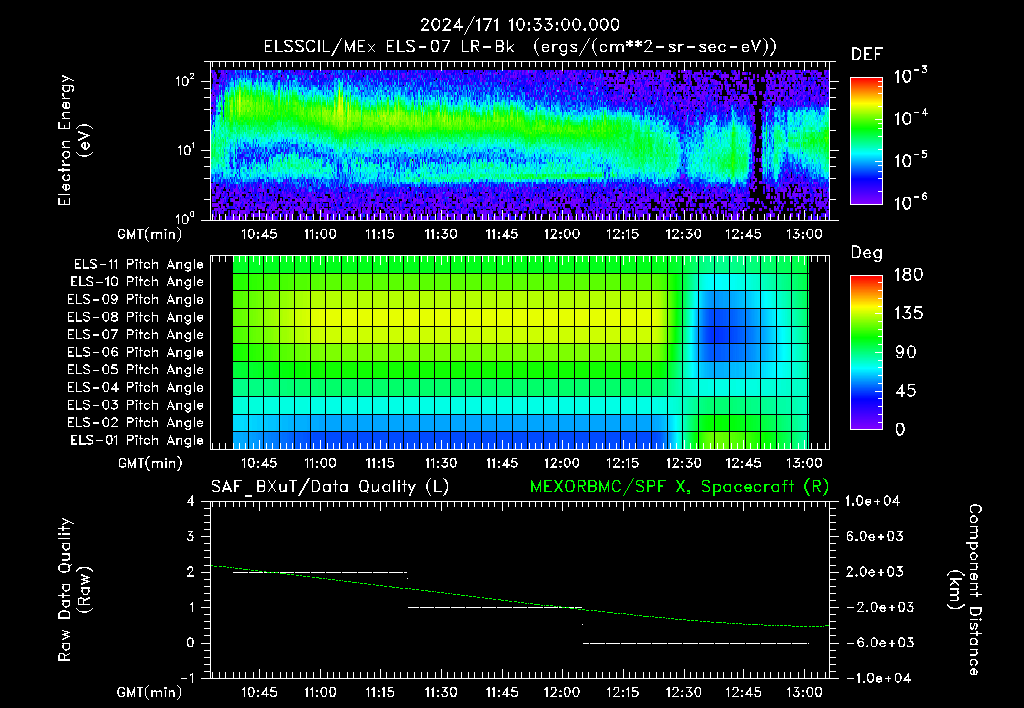Select the ELS-03 Pitch Angle row label
This screenshot has height=708, width=1024.
tap(135, 406)
